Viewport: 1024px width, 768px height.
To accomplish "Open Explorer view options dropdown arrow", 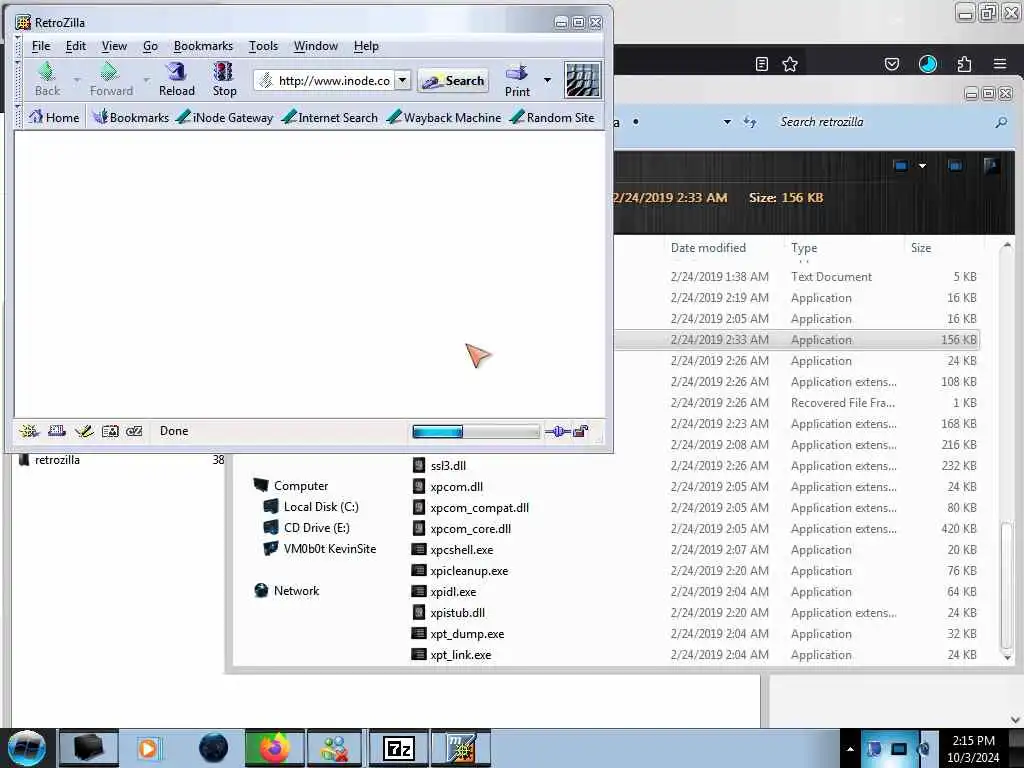I will coord(922,166).
